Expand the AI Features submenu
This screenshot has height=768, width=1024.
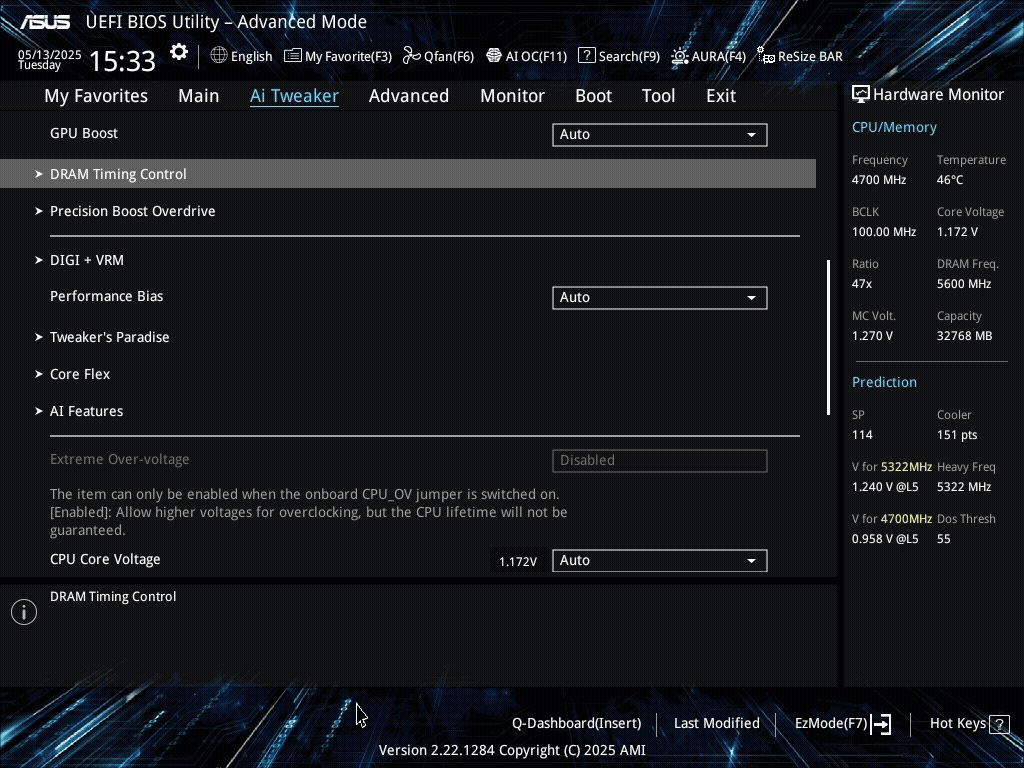tap(79, 411)
